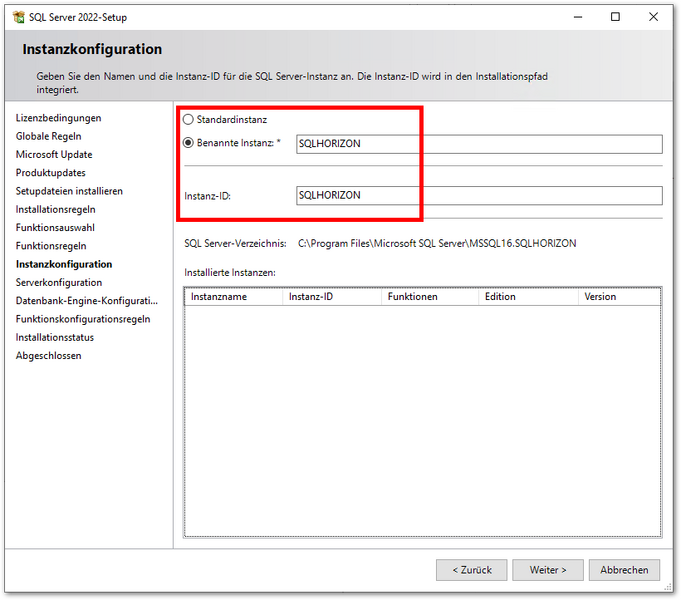Screen dimensions: 681x600
Task: Select the Benannte Instanz radio button
Action: click(189, 143)
